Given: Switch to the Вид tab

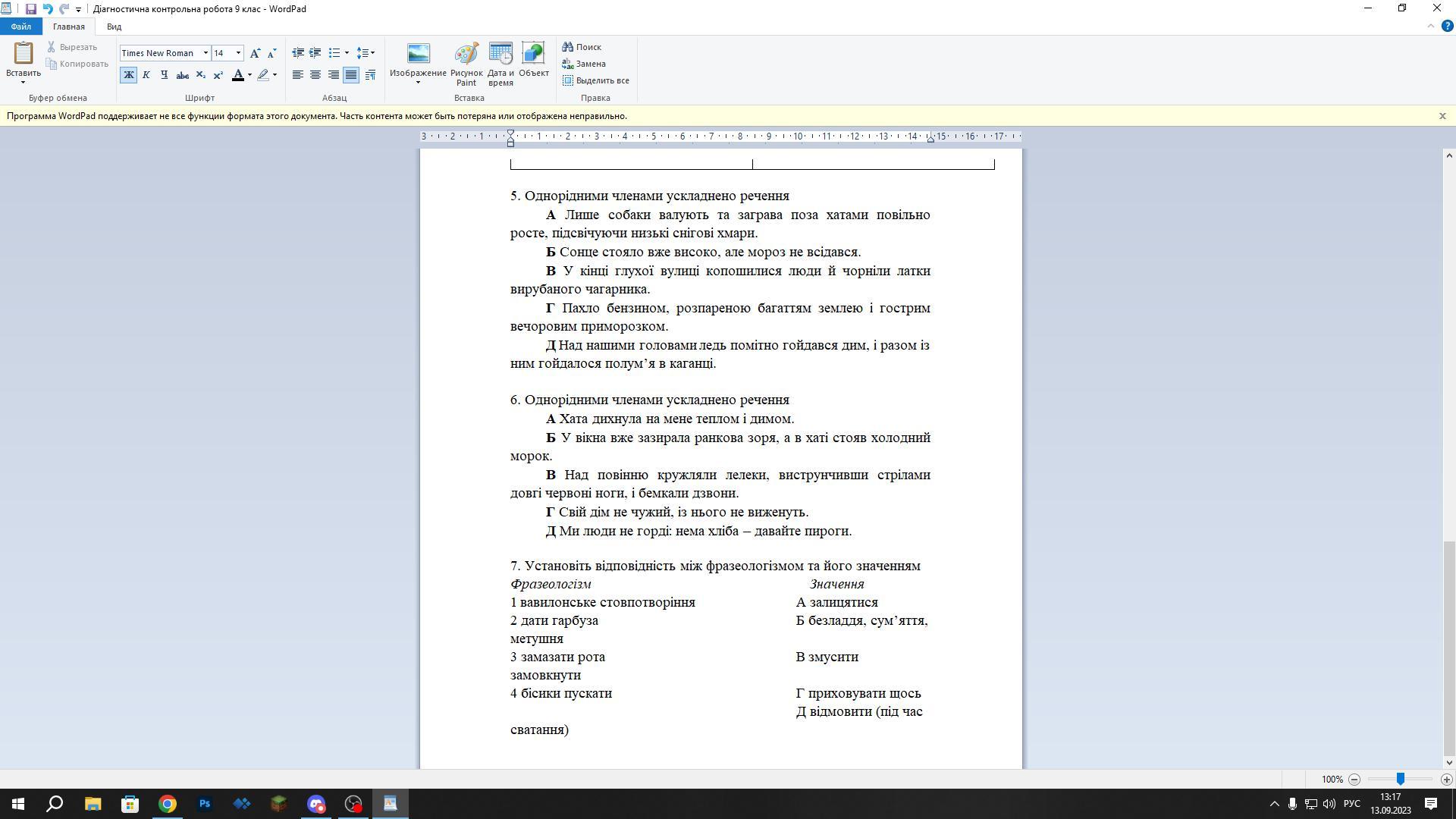Looking at the screenshot, I should [x=114, y=27].
